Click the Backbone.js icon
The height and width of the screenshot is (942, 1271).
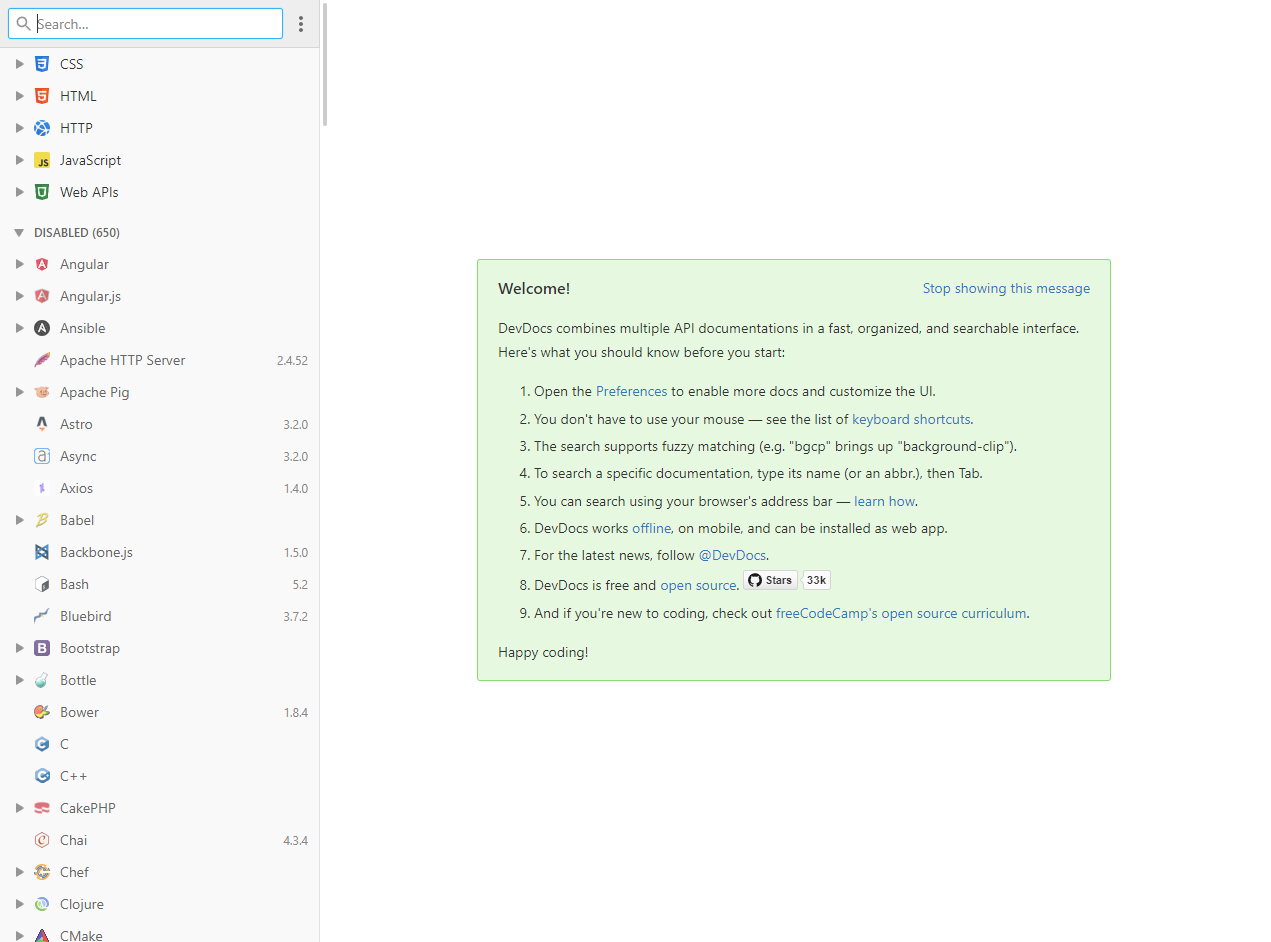tap(42, 552)
